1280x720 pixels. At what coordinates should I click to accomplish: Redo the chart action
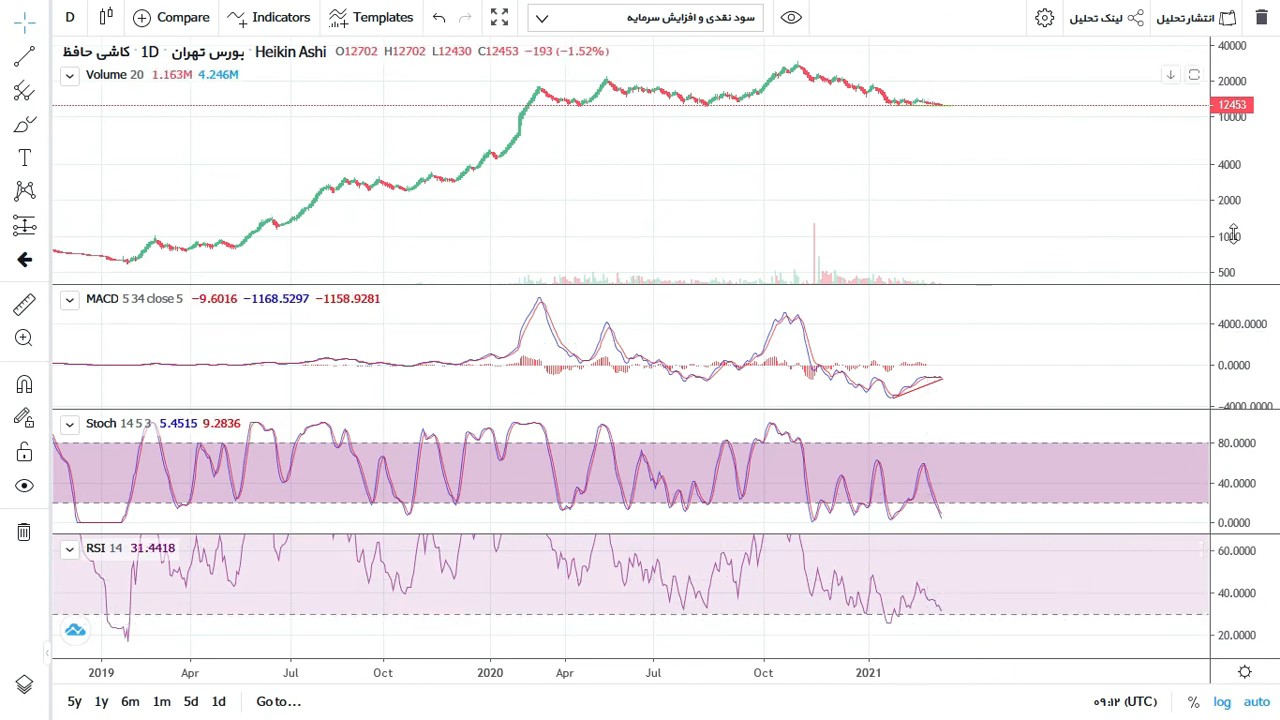click(465, 17)
